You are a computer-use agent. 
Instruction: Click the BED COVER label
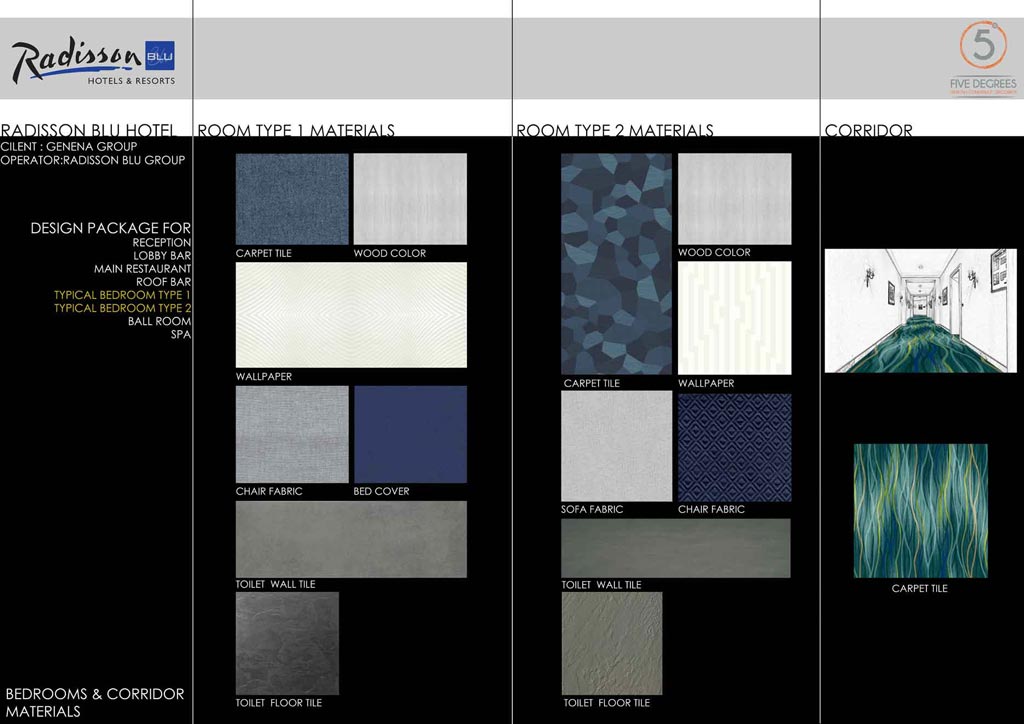pos(381,492)
